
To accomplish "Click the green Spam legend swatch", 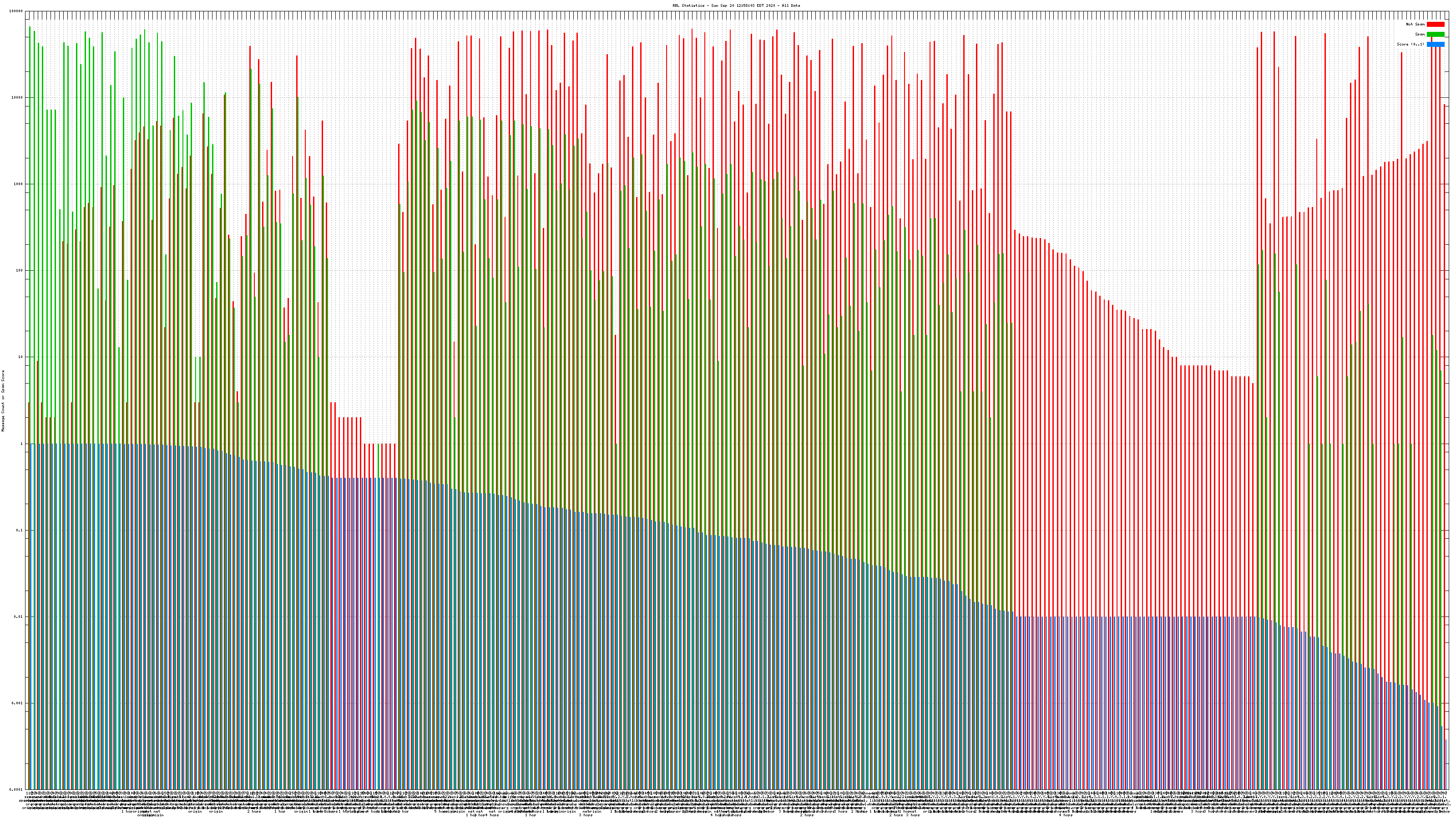I will click(1435, 35).
